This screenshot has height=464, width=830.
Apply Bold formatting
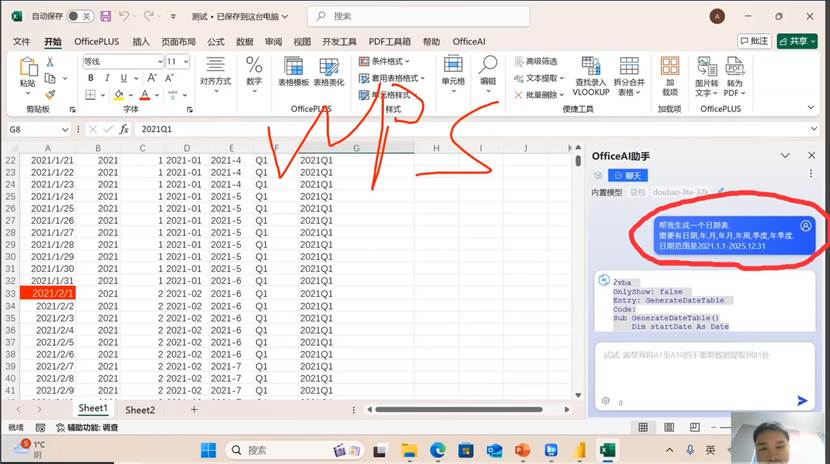pos(91,78)
